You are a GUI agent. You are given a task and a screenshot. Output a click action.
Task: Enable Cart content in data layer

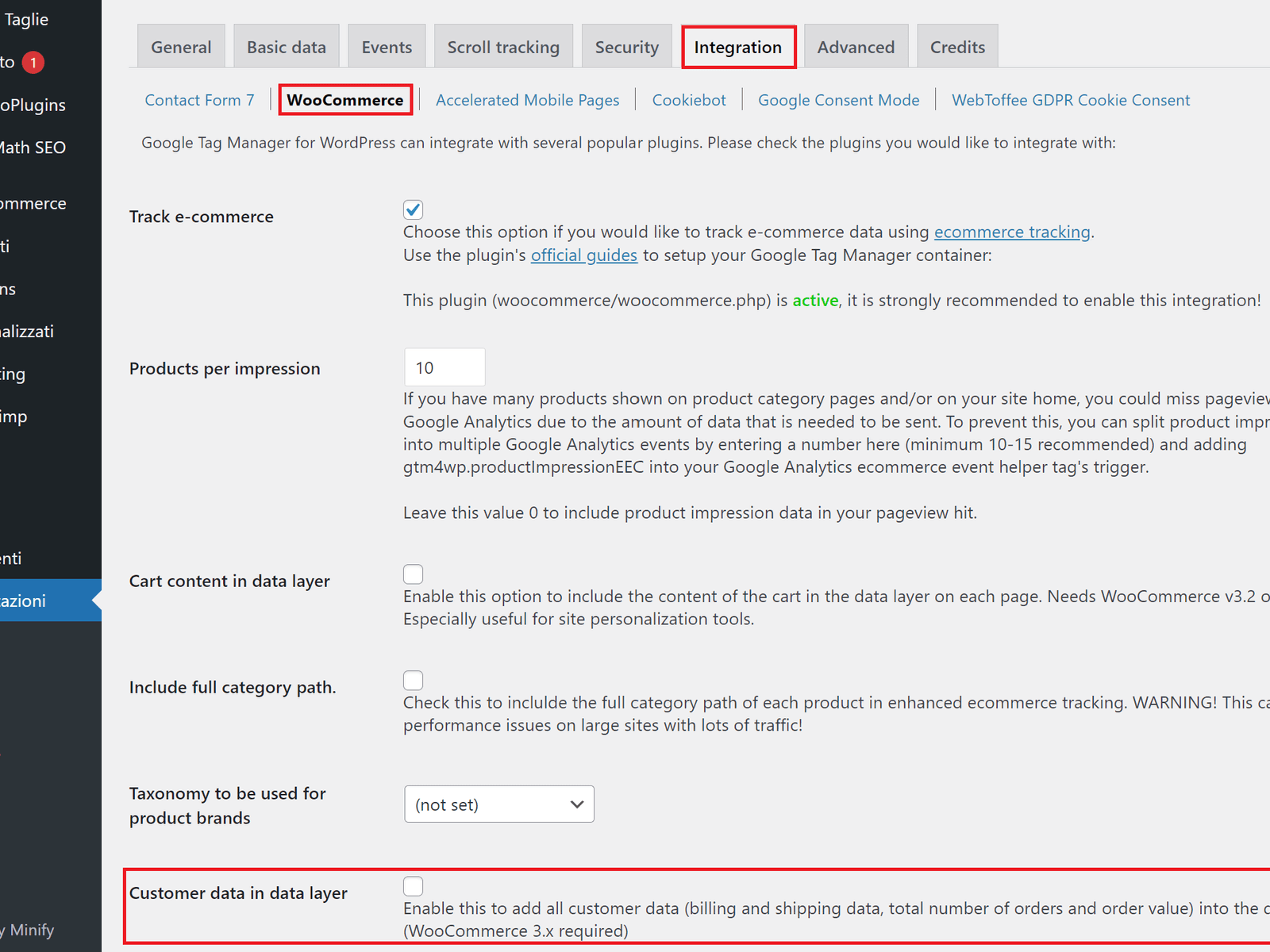tap(413, 574)
